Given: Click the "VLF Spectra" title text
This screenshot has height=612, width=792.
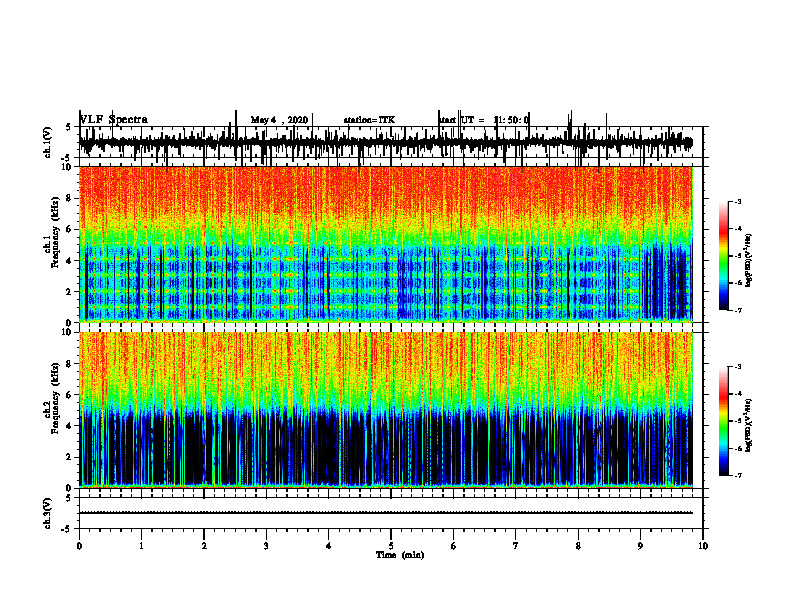Looking at the screenshot, I should pos(114,120).
